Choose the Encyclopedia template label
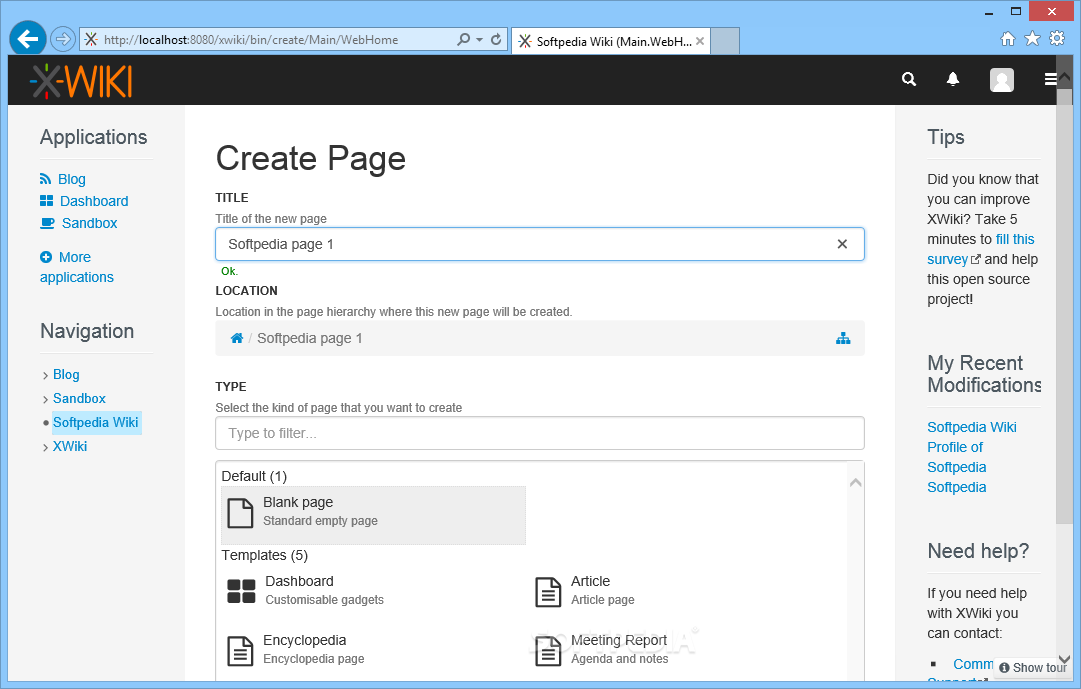This screenshot has height=689, width=1081. pos(304,640)
